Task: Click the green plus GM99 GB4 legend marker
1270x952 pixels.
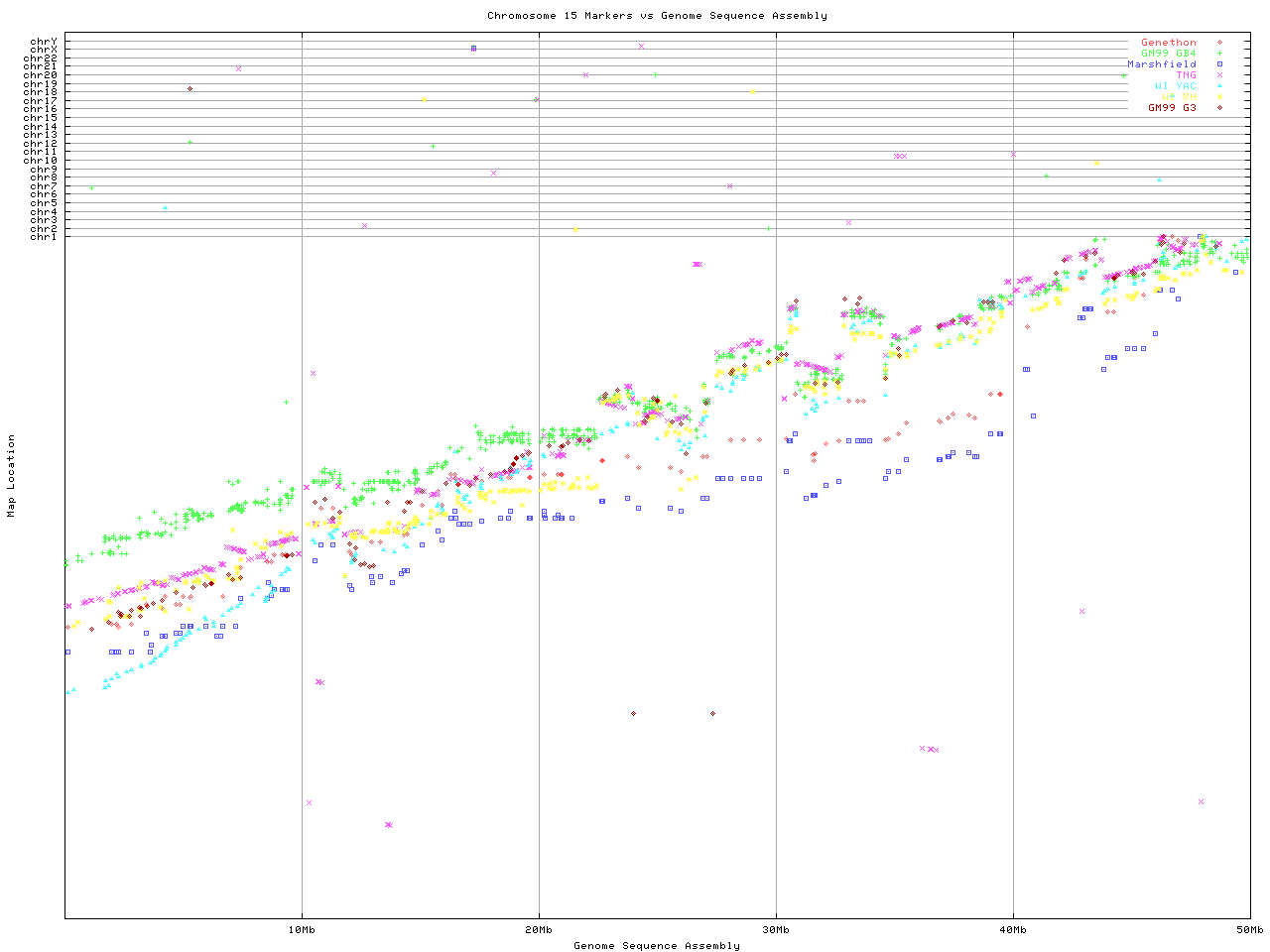Action: pos(1219,54)
